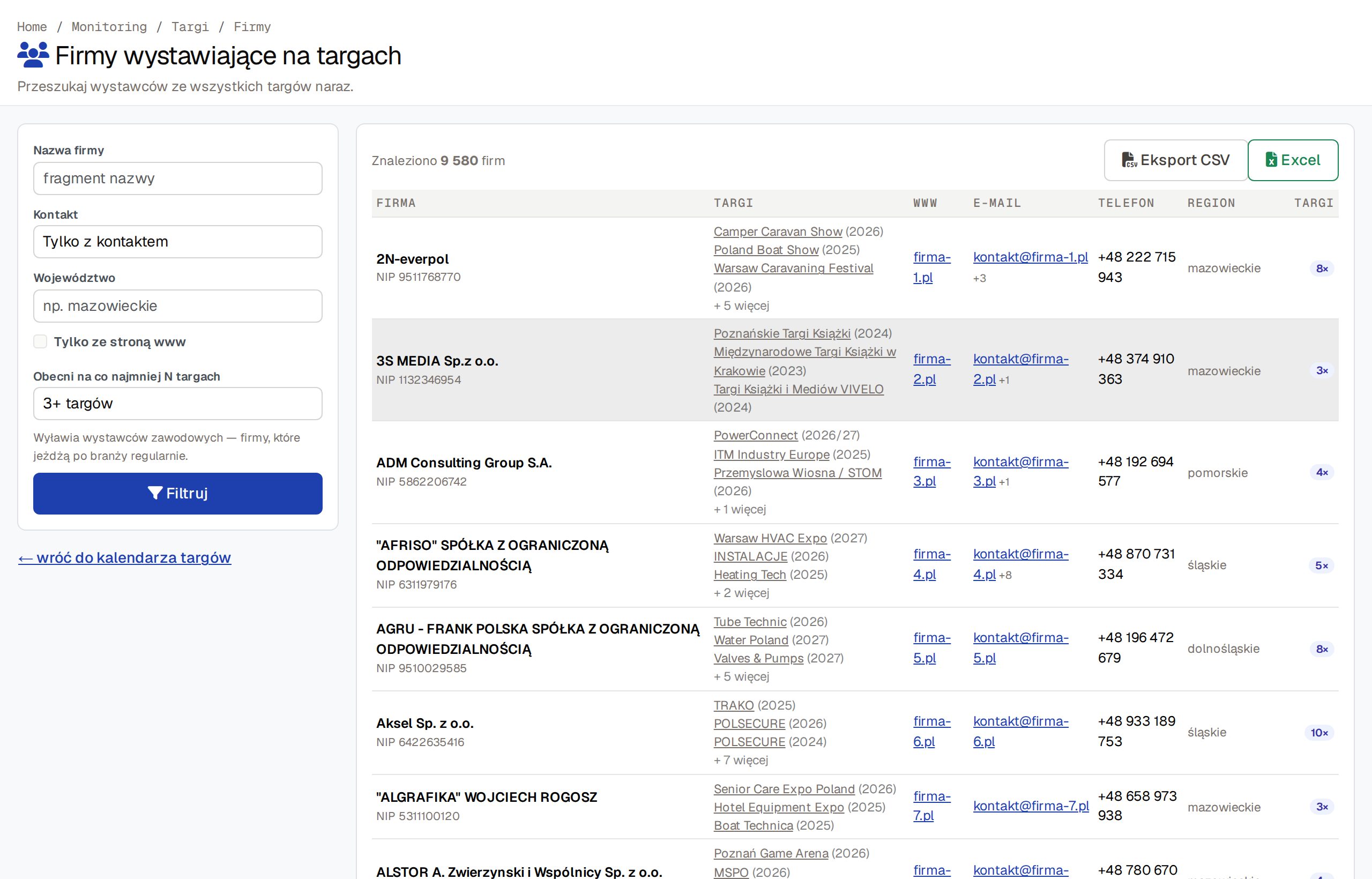Open PowerConnect fair link
Screen dimensions: 1372x879
point(756,436)
